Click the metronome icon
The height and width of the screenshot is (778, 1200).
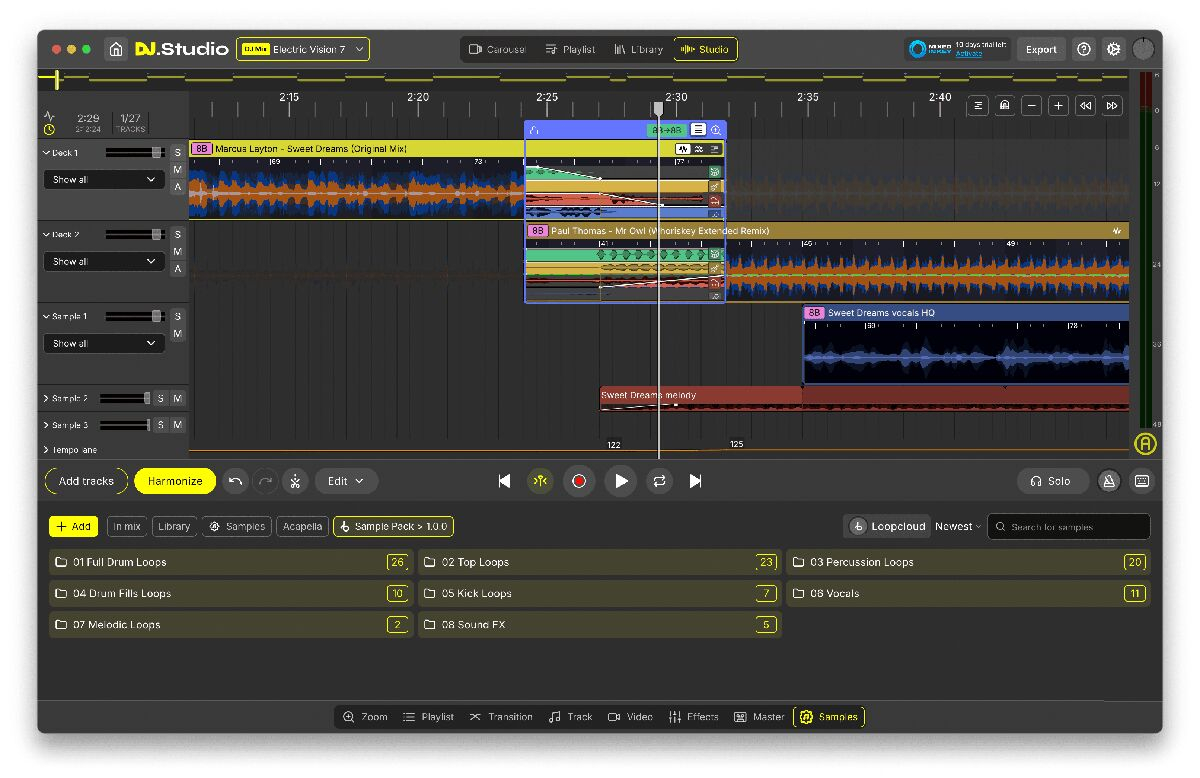tap(1109, 481)
